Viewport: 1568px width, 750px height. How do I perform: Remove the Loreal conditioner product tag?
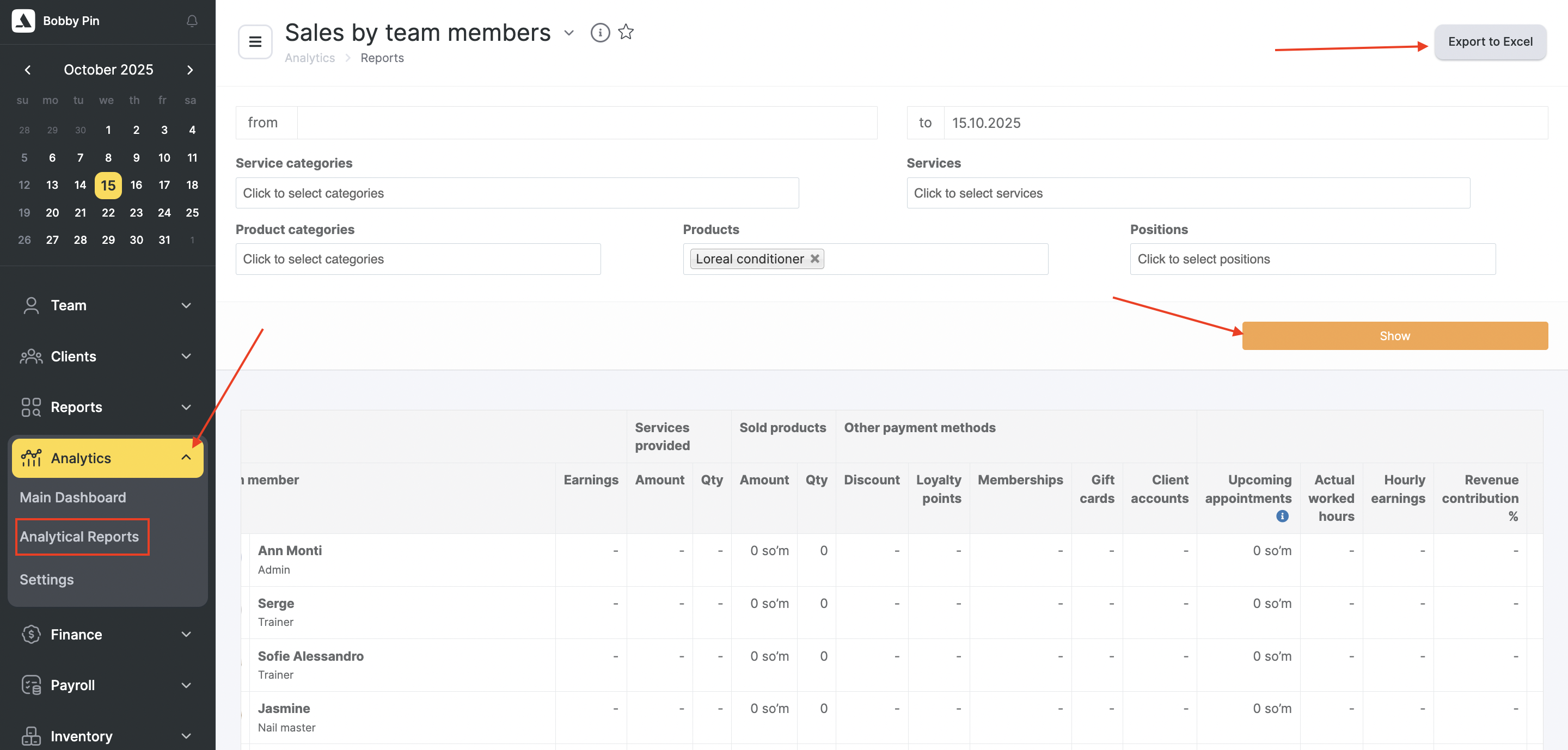[814, 259]
